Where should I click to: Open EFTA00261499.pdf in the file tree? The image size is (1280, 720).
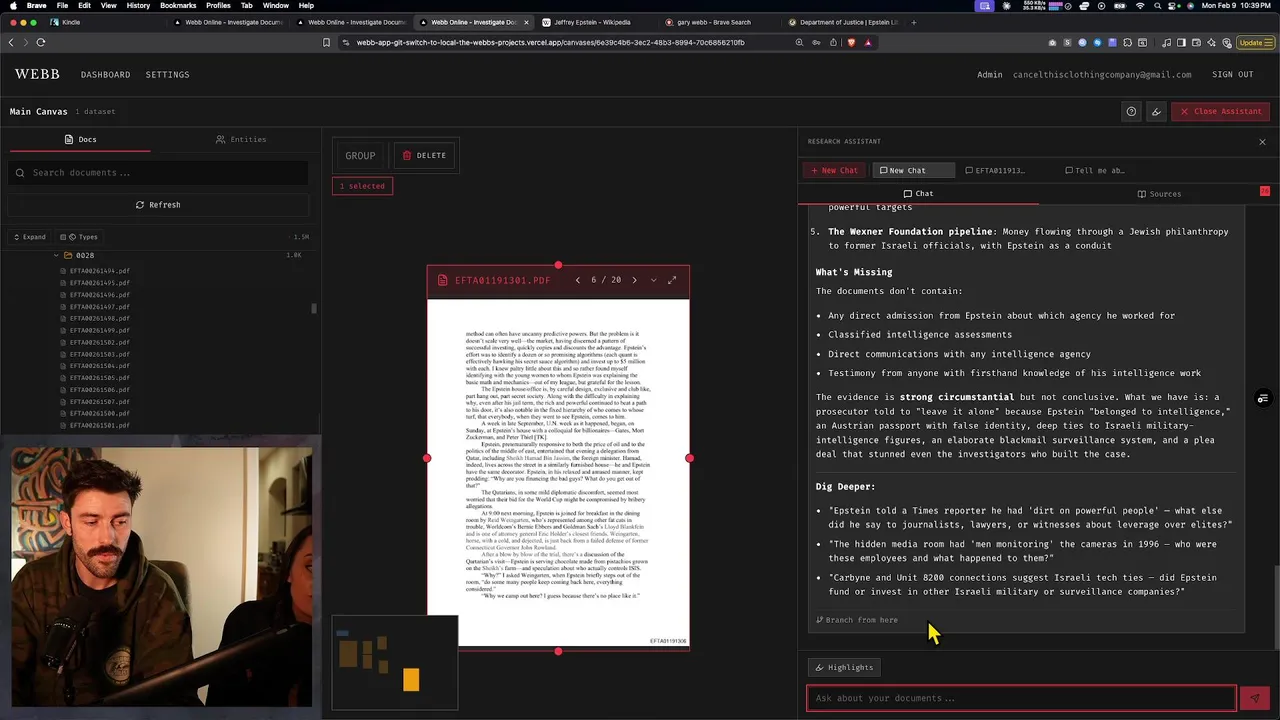coord(99,331)
